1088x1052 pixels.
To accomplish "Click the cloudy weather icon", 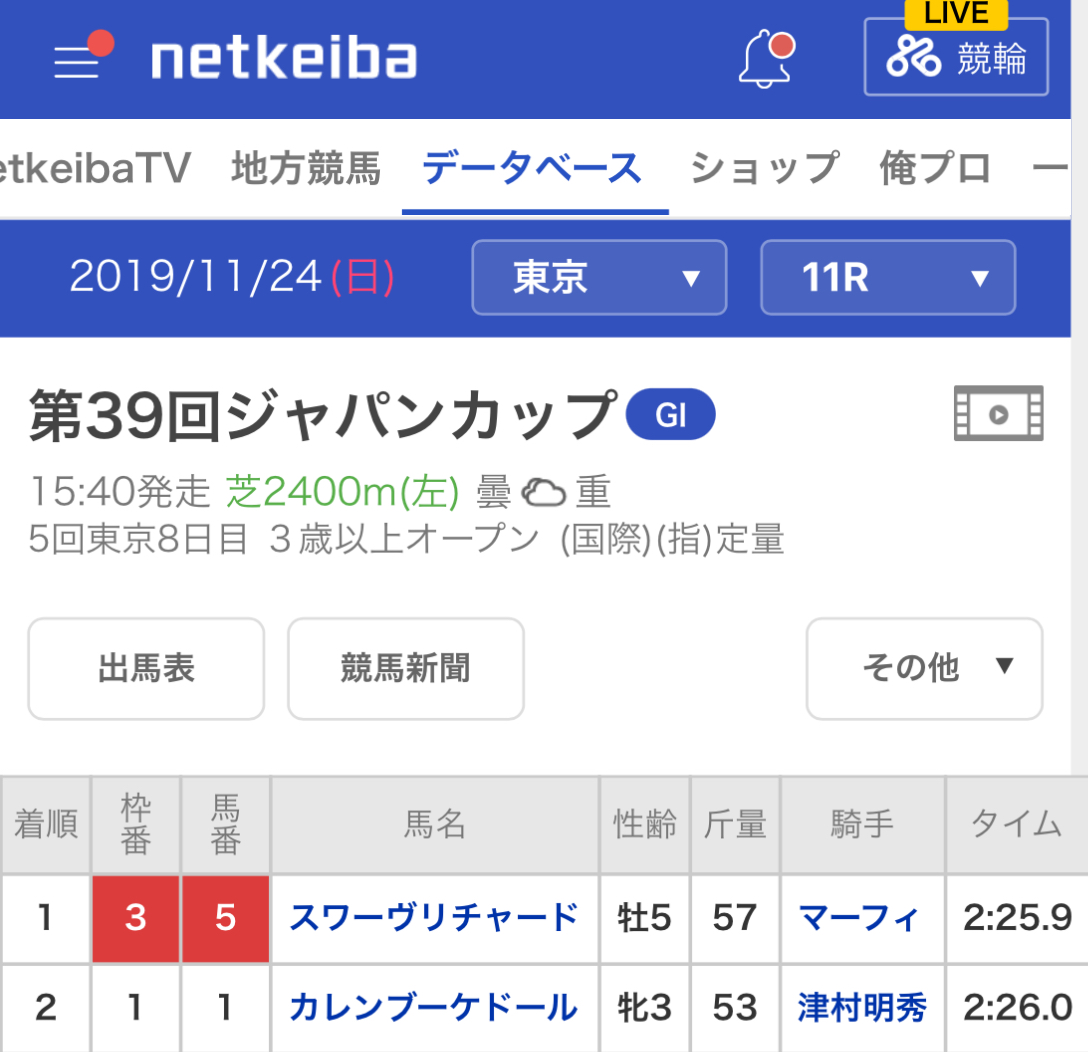I will (x=543, y=493).
